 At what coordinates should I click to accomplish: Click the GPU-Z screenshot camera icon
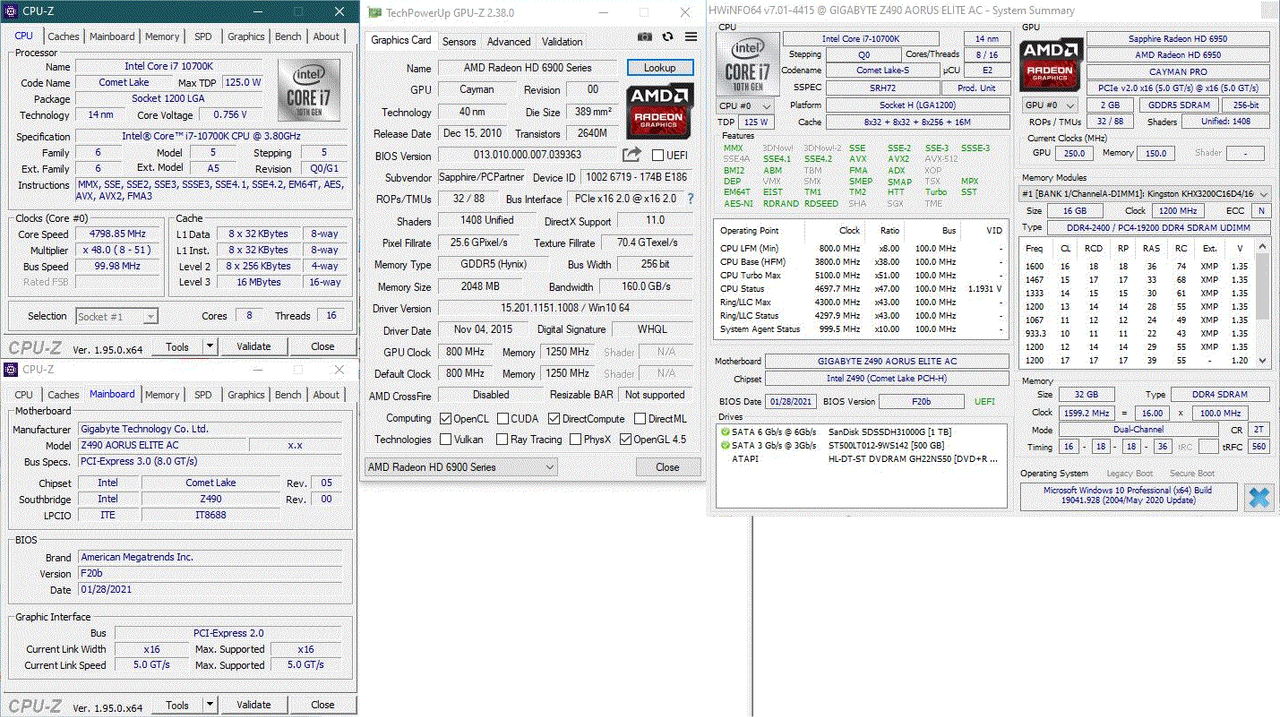tap(645, 36)
